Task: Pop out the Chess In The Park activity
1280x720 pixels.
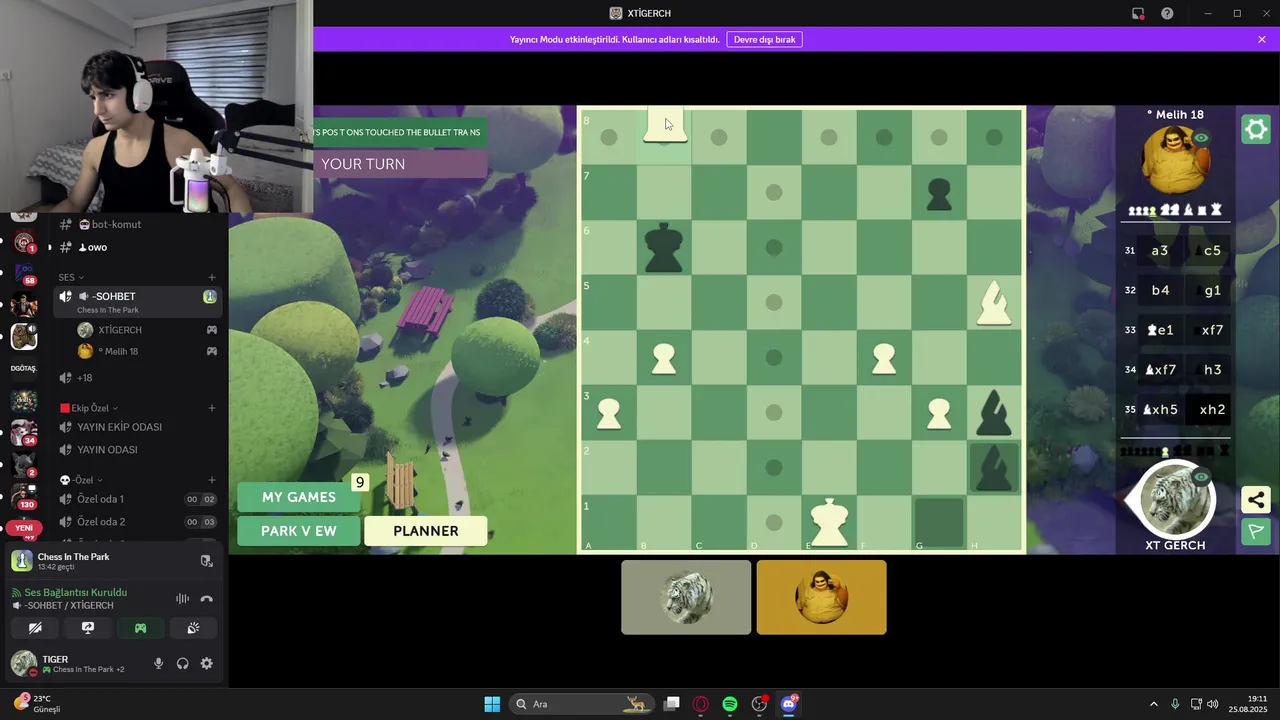Action: 207,561
